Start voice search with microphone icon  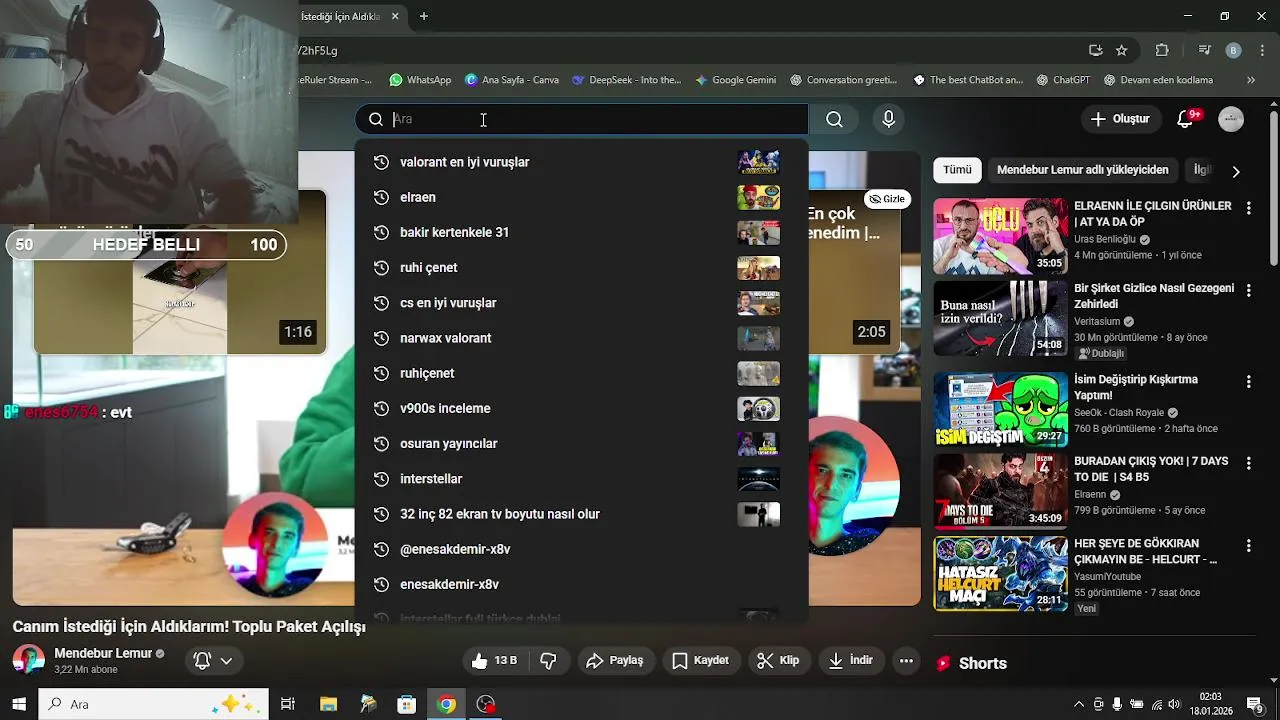coord(888,119)
